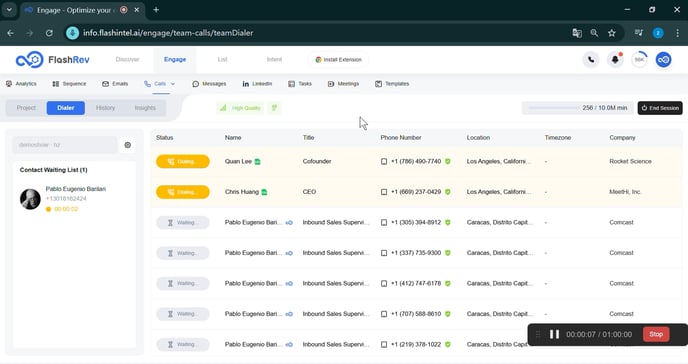Screen dimensions: 688x364
Task: Click verified shield for +1 (305) 394-8912
Action: pyautogui.click(x=448, y=222)
